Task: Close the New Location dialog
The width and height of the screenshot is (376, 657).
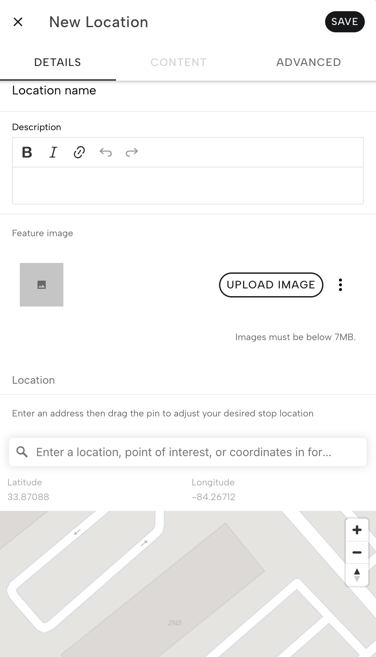Action: point(18,22)
